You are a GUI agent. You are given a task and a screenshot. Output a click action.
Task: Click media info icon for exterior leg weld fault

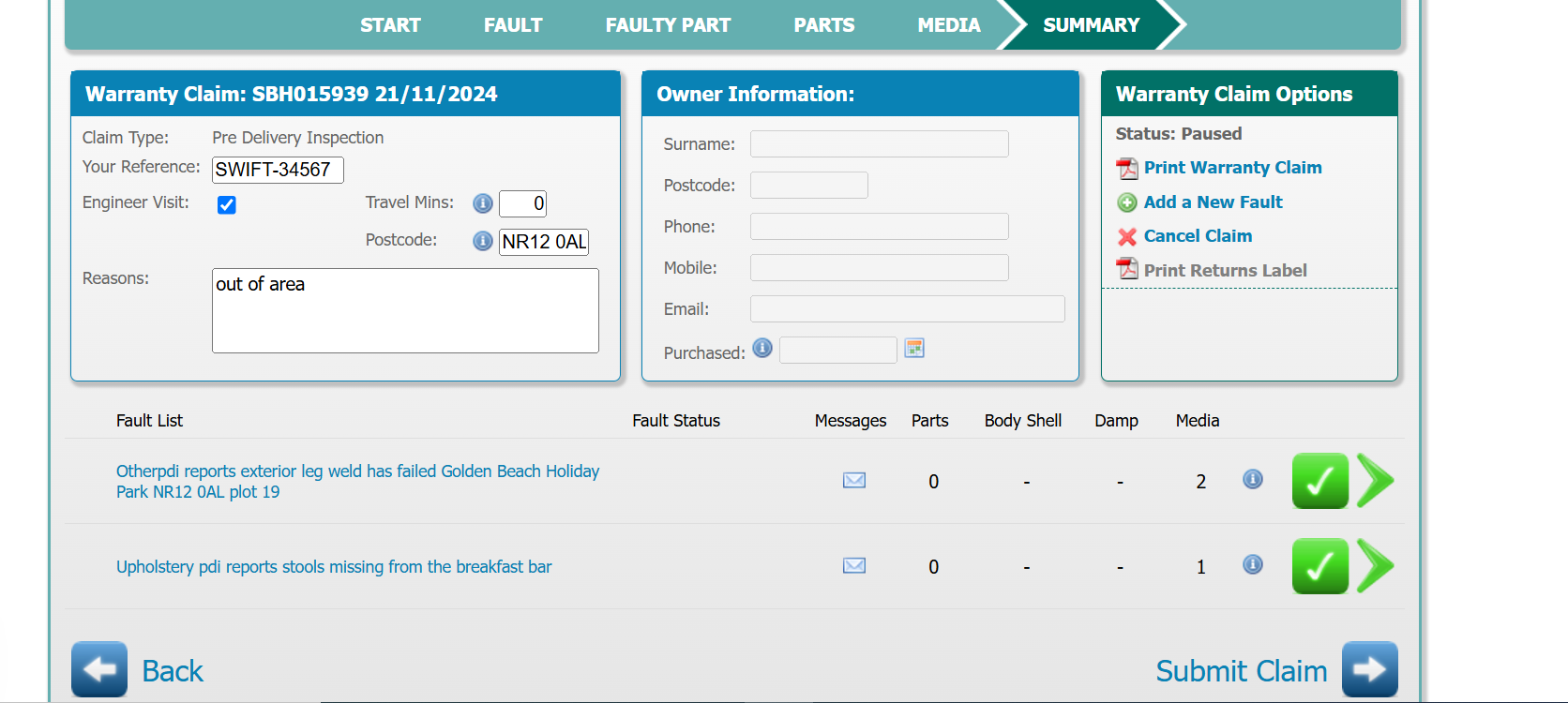pos(1253,479)
